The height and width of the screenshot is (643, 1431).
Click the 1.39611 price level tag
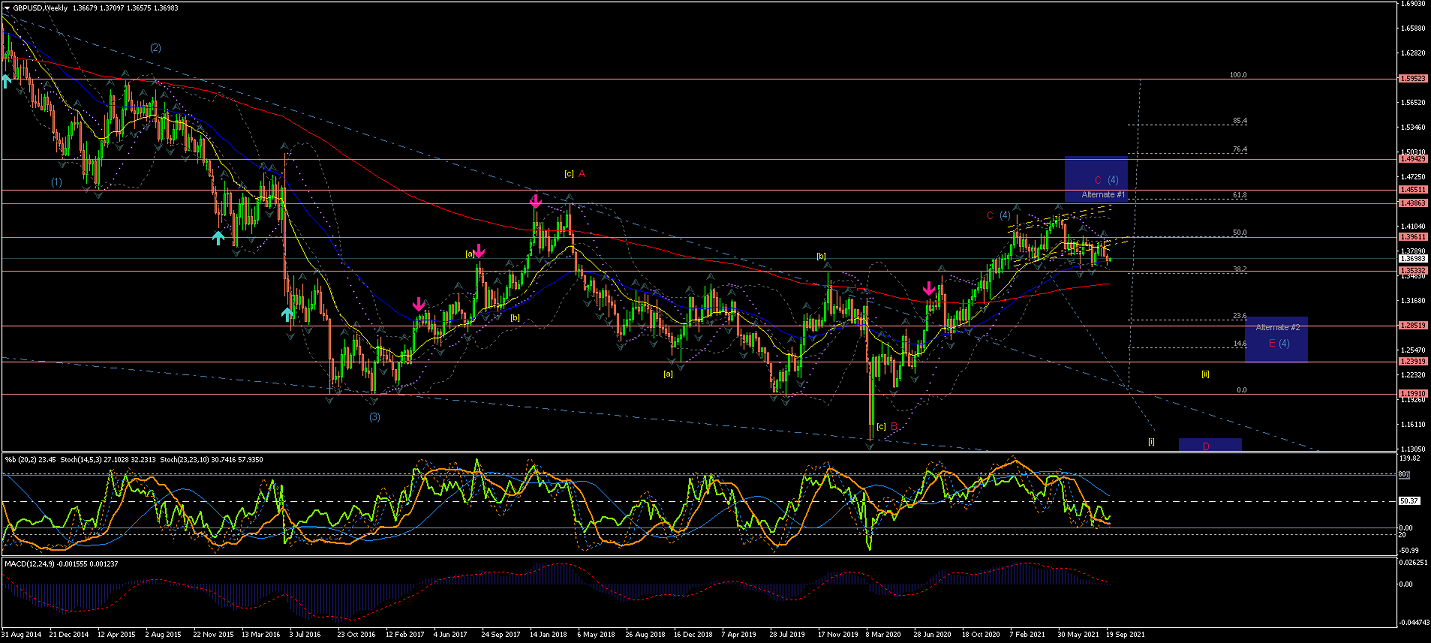(x=1413, y=237)
